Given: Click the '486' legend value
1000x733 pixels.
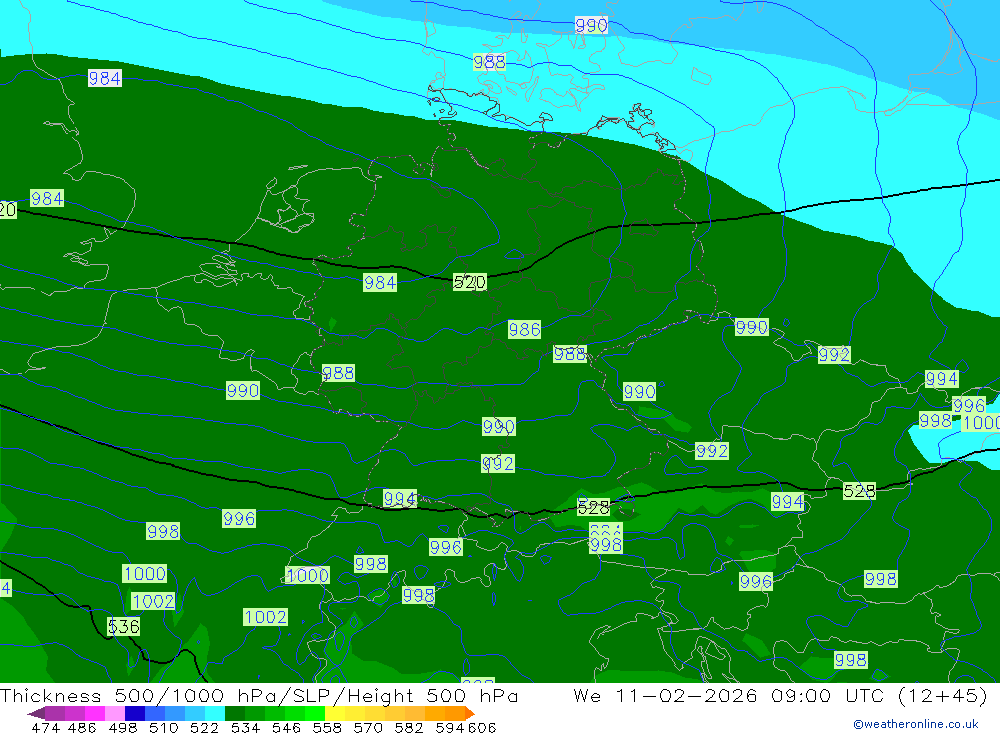Looking at the screenshot, I should [x=82, y=727].
